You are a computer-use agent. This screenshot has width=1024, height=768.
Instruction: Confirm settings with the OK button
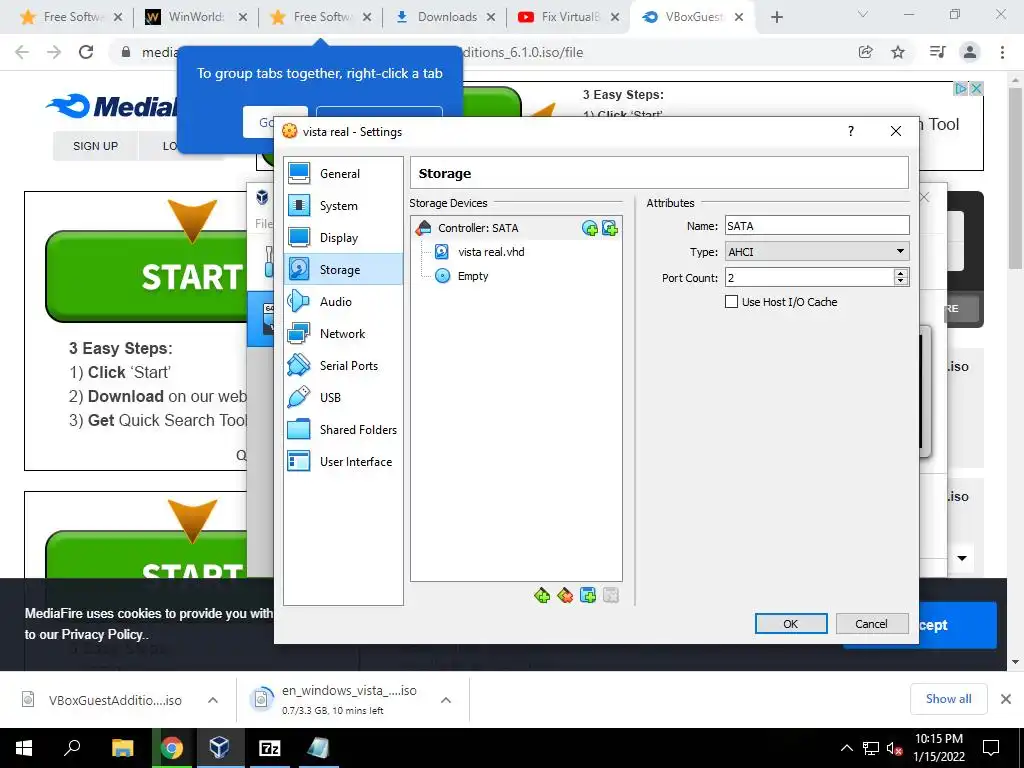(x=791, y=624)
